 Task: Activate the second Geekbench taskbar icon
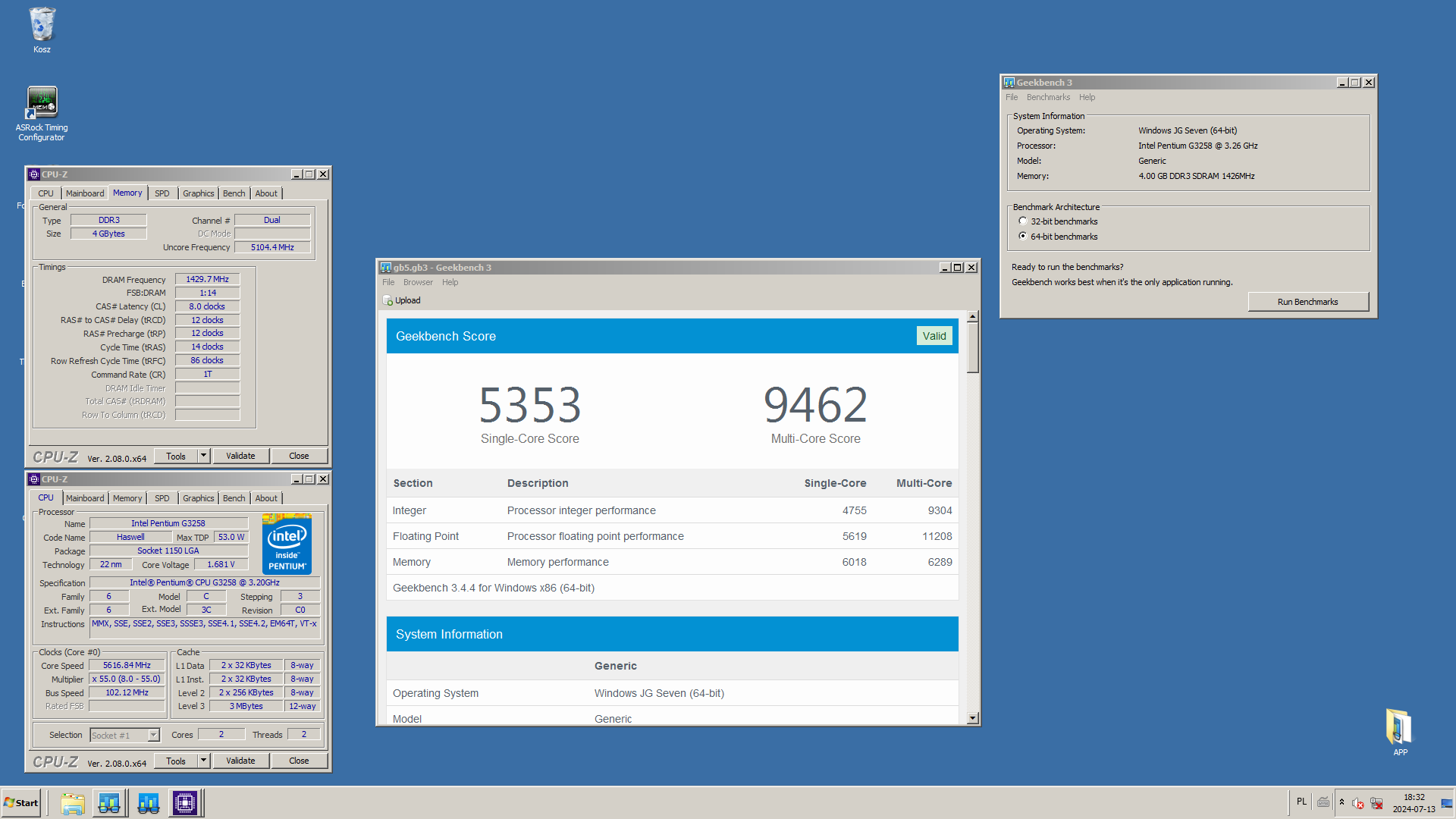pyautogui.click(x=149, y=803)
